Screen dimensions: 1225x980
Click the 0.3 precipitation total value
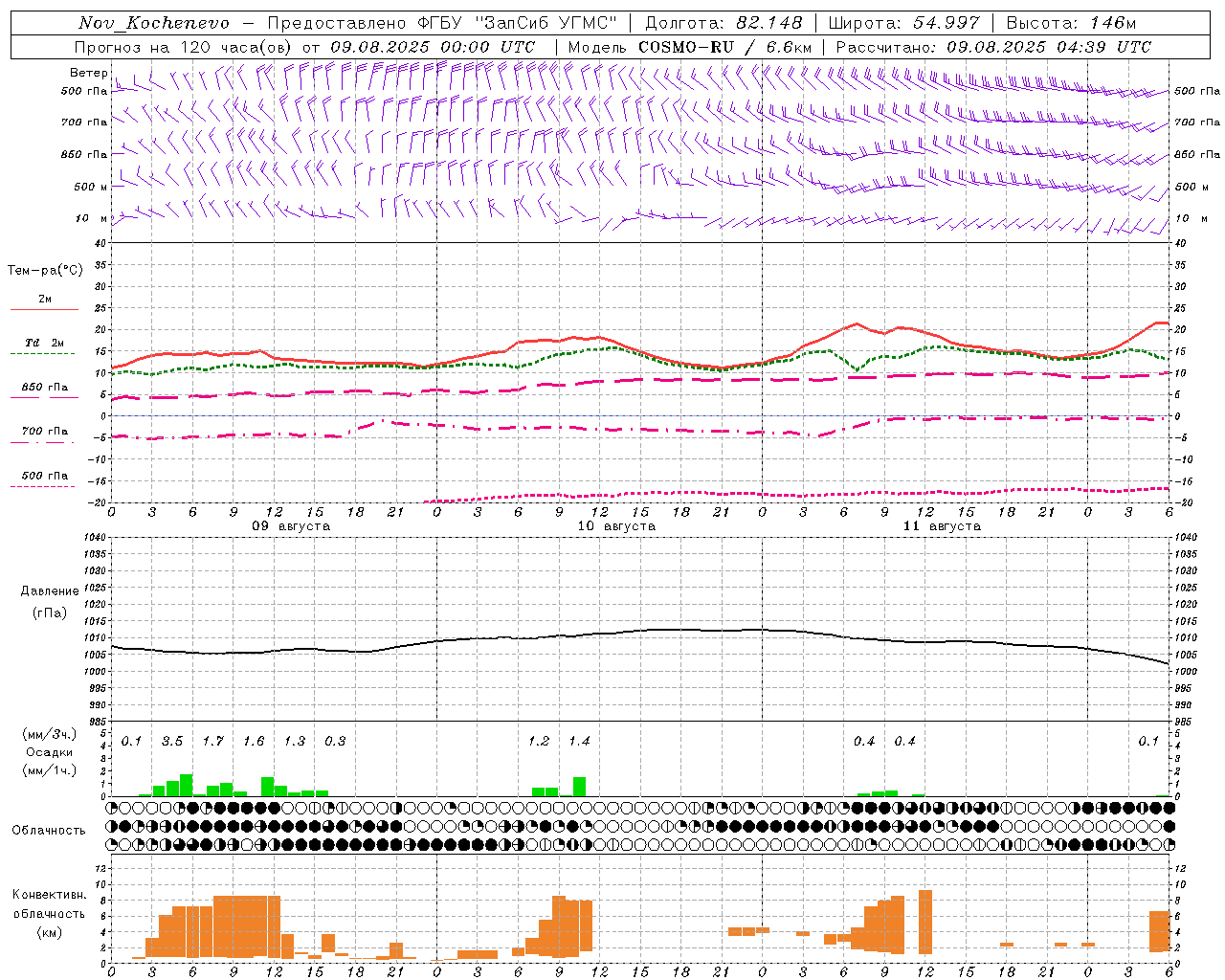click(x=335, y=742)
